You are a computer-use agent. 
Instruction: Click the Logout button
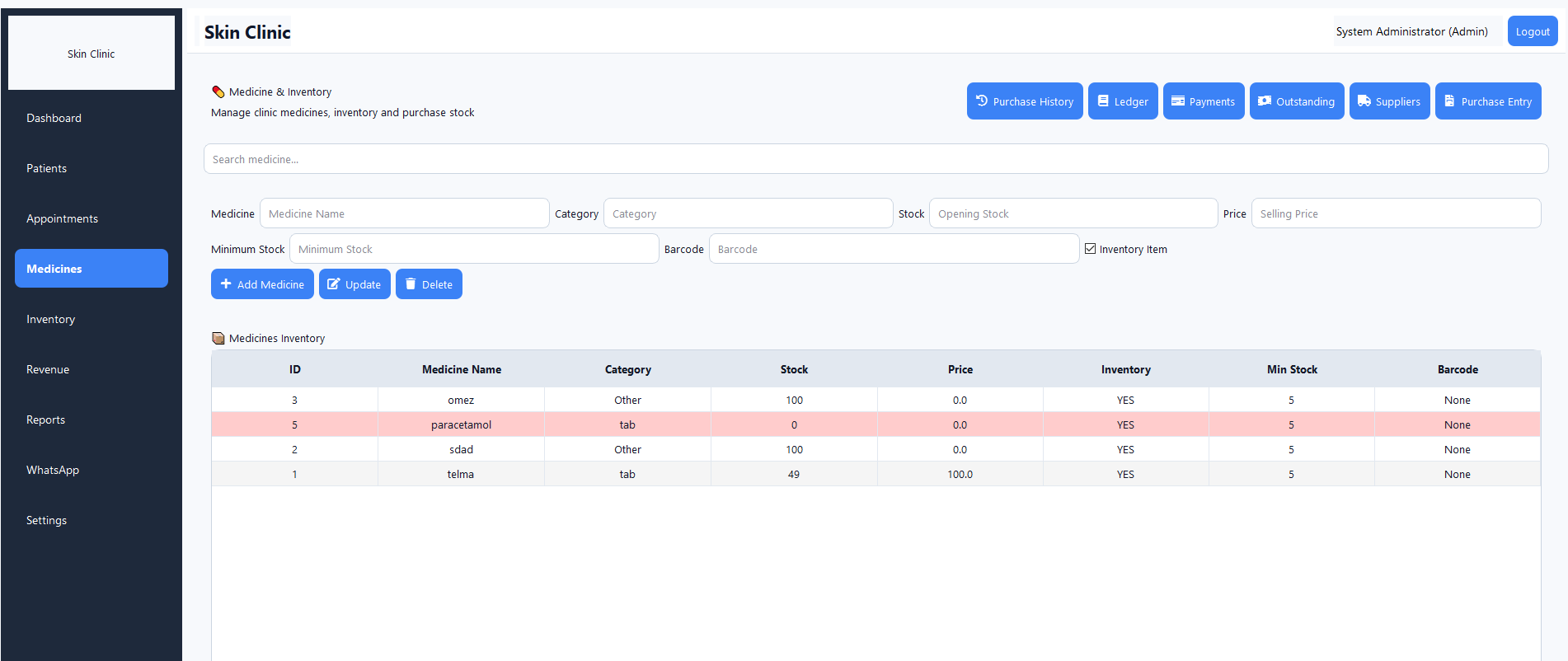coord(1533,31)
